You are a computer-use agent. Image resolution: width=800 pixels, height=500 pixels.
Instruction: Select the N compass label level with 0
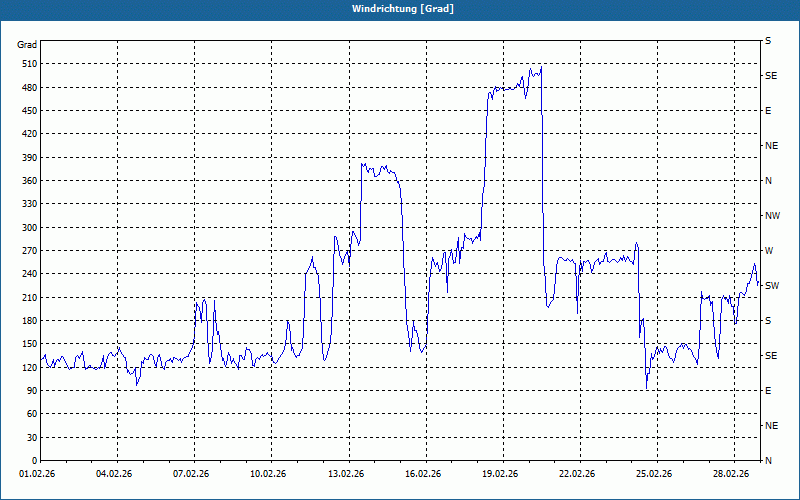769,461
